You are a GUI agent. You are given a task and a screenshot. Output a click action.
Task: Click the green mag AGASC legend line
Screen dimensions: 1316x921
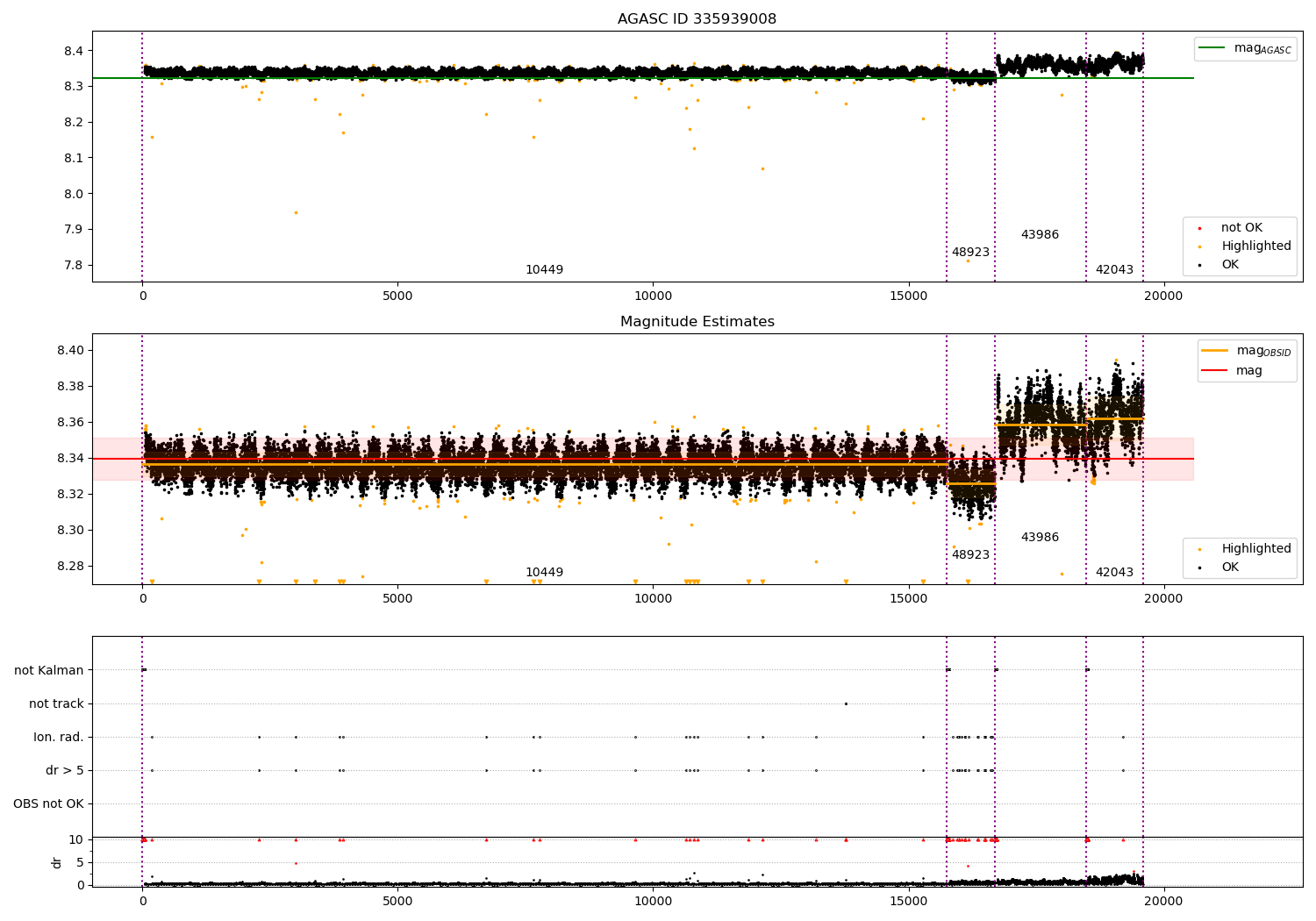point(1213,48)
